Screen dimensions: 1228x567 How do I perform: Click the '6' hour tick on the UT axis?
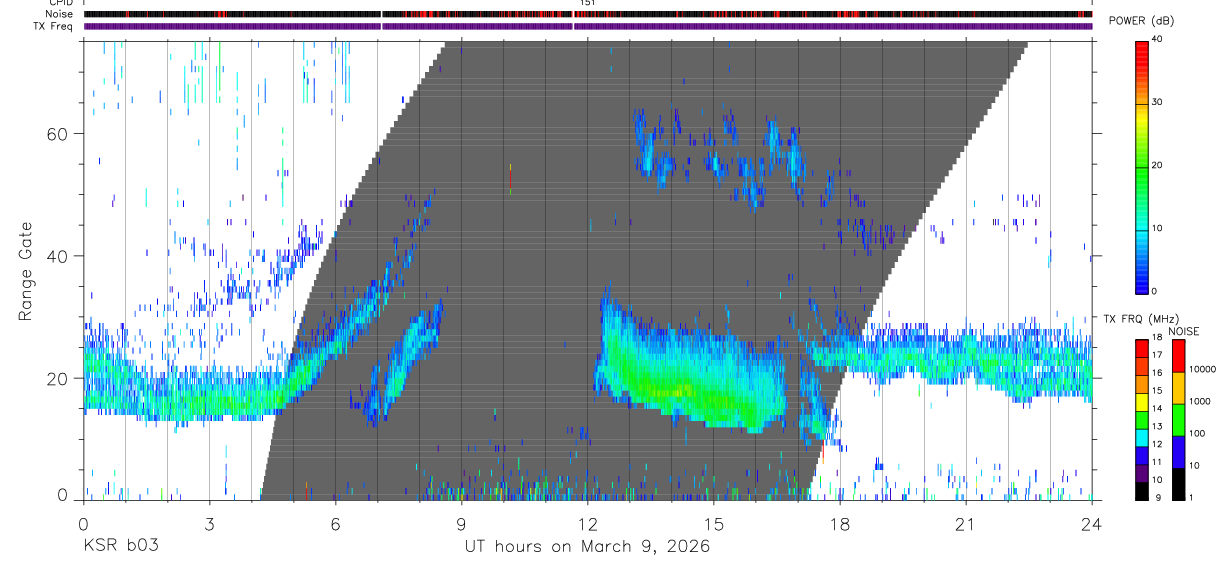tap(335, 524)
